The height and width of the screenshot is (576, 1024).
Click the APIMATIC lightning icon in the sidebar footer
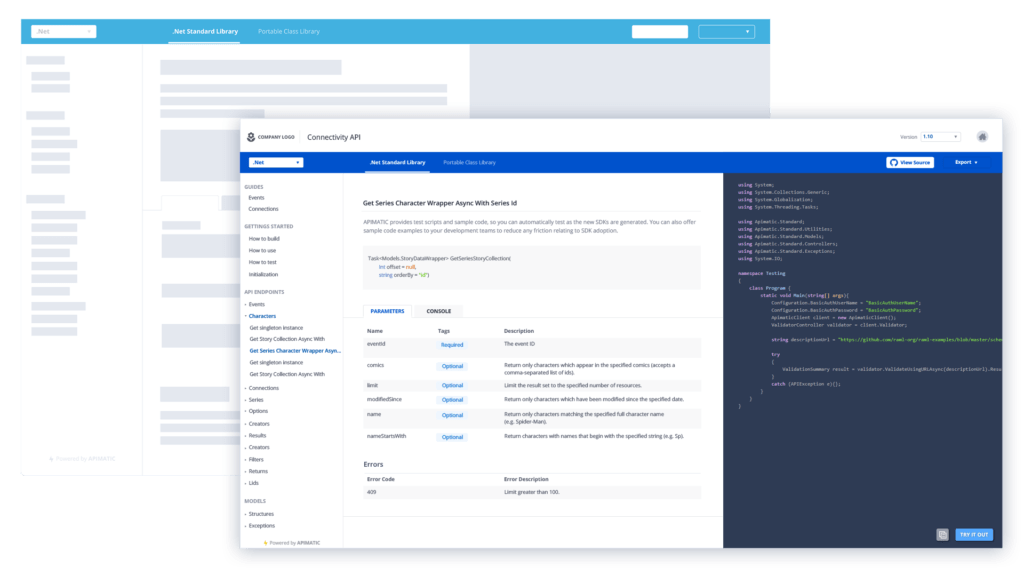point(264,543)
